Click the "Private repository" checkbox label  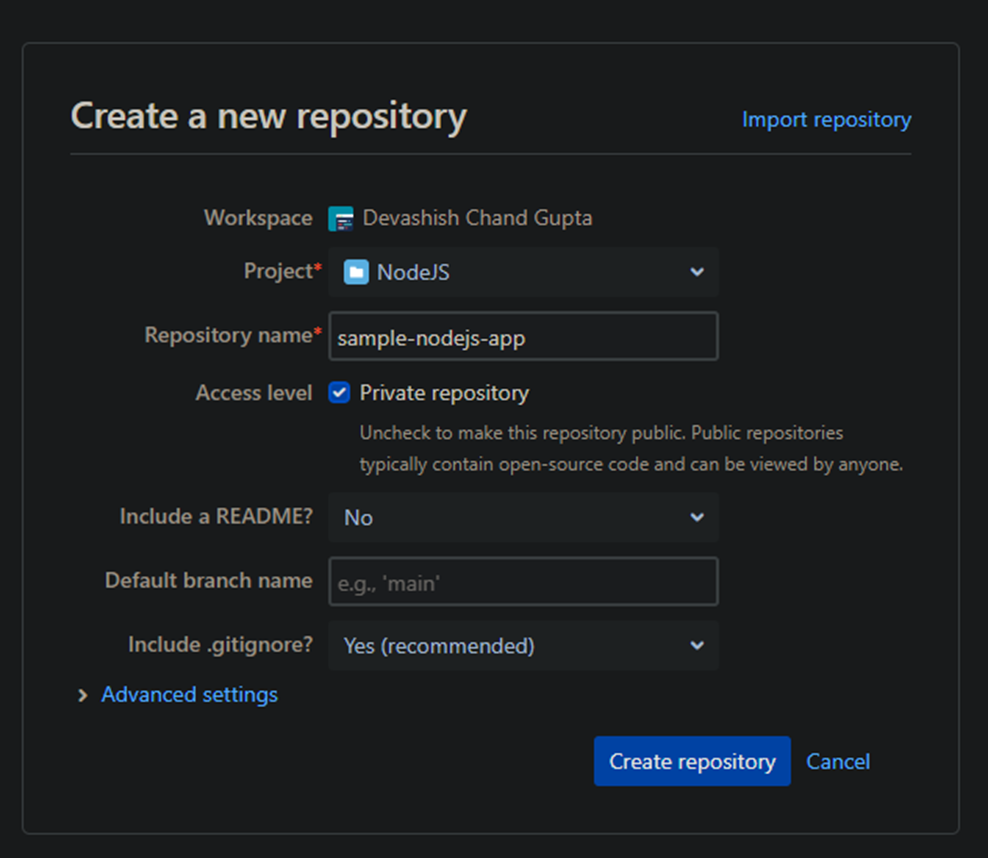444,393
